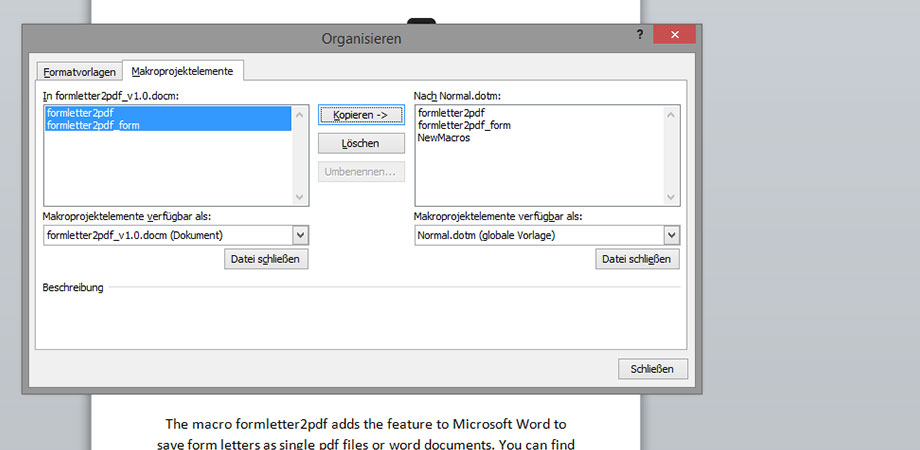Select formletter2pdf_form in the left document list
Viewport: 920px width, 450px height.
tap(92, 125)
